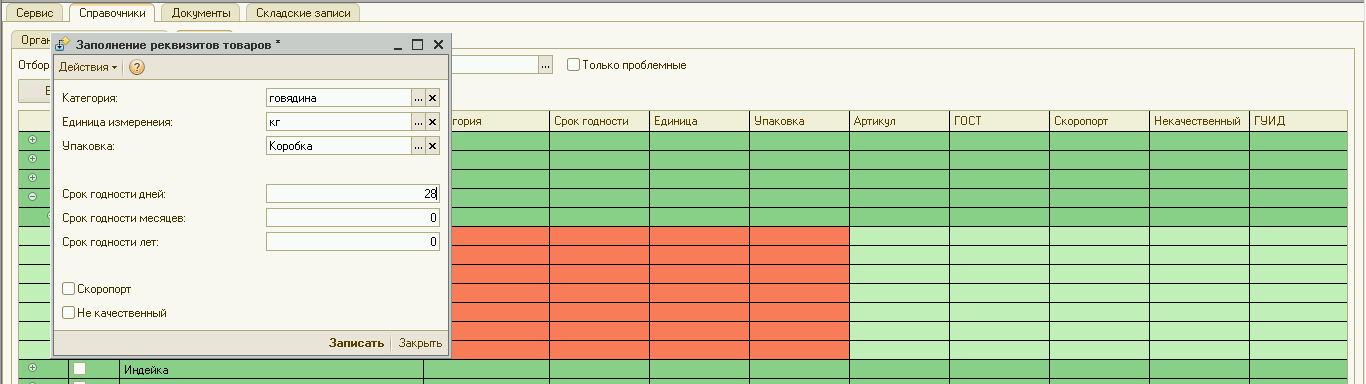This screenshot has height=384, width=1366.
Task: Select the Справочники tab
Action: click(x=113, y=13)
